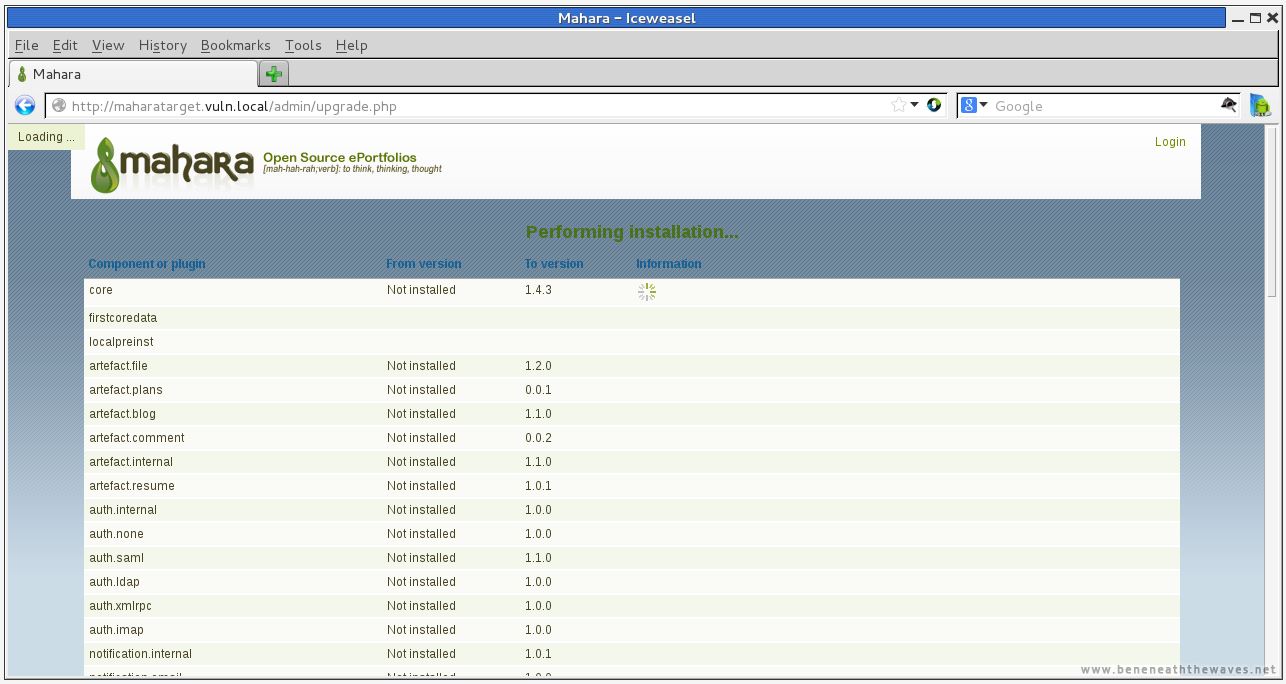Click the magnifier search-go icon
Image resolution: width=1286 pixels, height=684 pixels.
pos(1229,105)
